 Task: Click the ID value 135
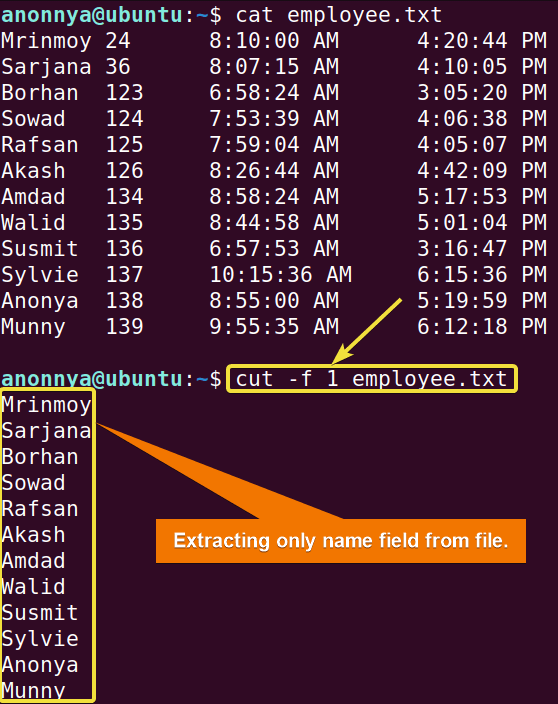124,223
